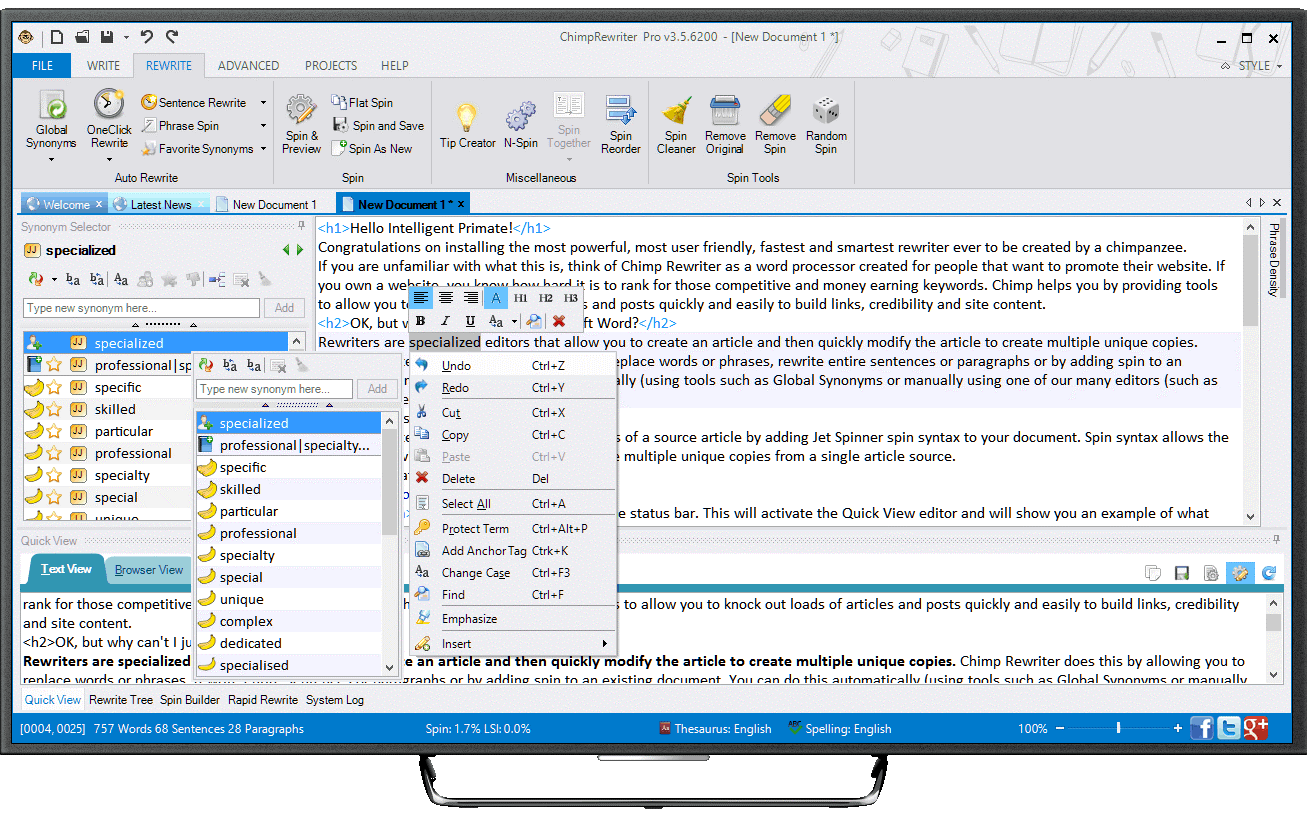The width and height of the screenshot is (1307, 824).
Task: Toggle the H3 heading button
Action: (570, 298)
